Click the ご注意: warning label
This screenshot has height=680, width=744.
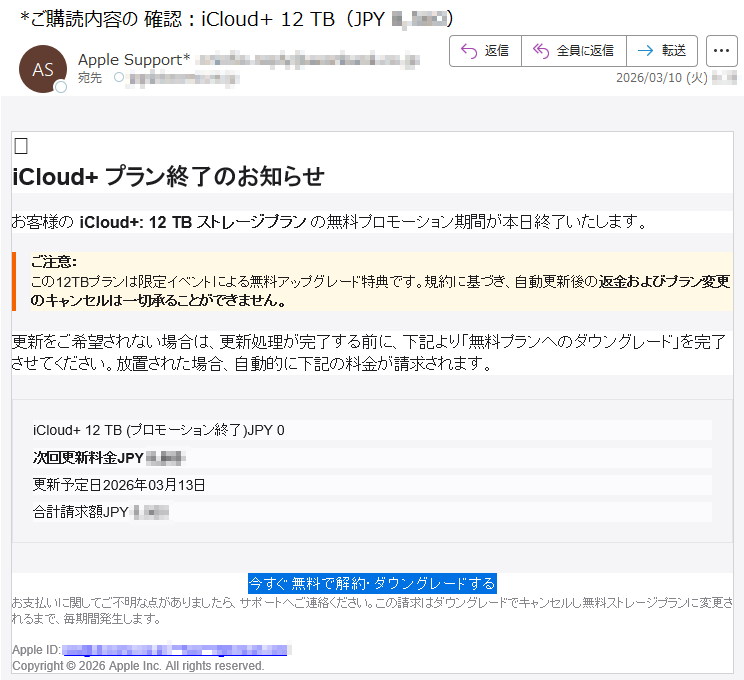[54, 261]
